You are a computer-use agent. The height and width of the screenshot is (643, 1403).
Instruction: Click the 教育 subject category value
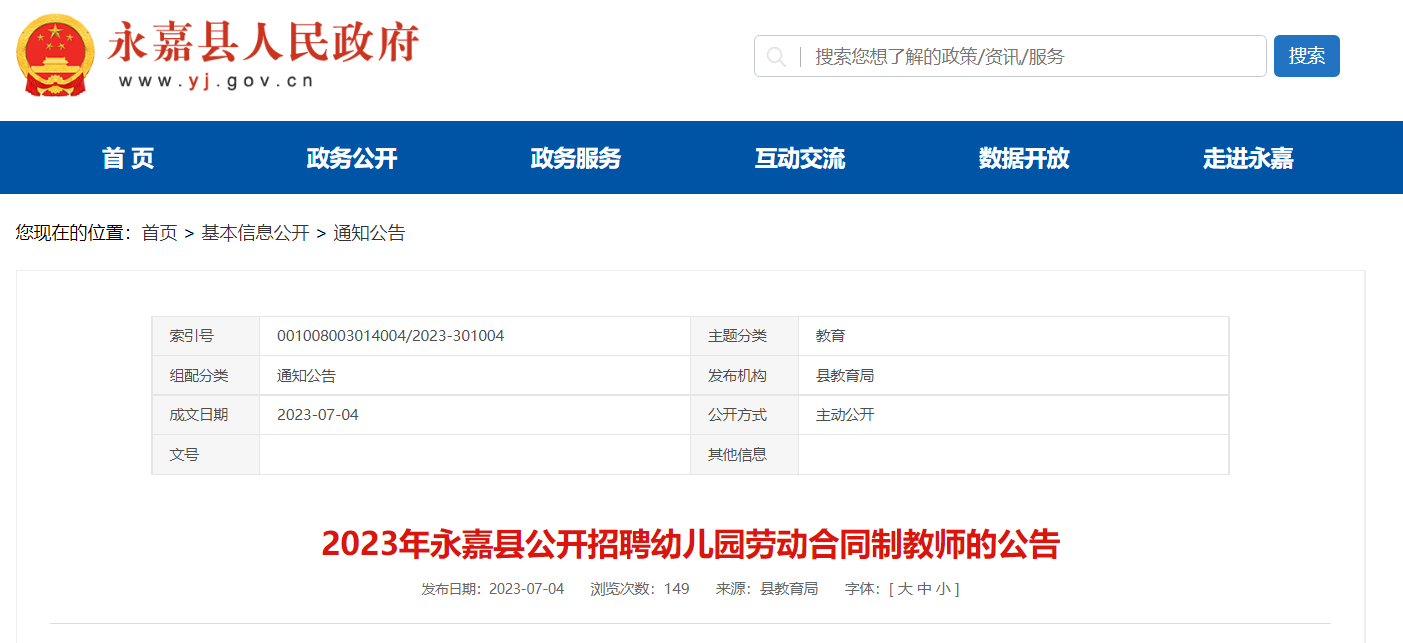830,336
